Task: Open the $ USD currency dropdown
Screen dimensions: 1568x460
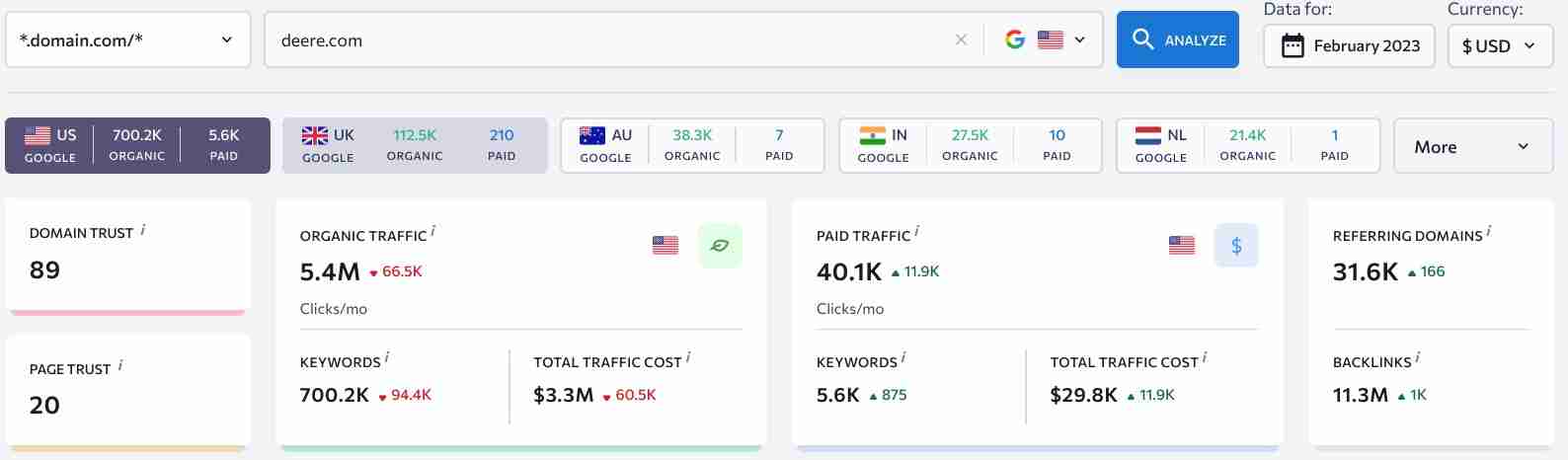Action: [1499, 46]
